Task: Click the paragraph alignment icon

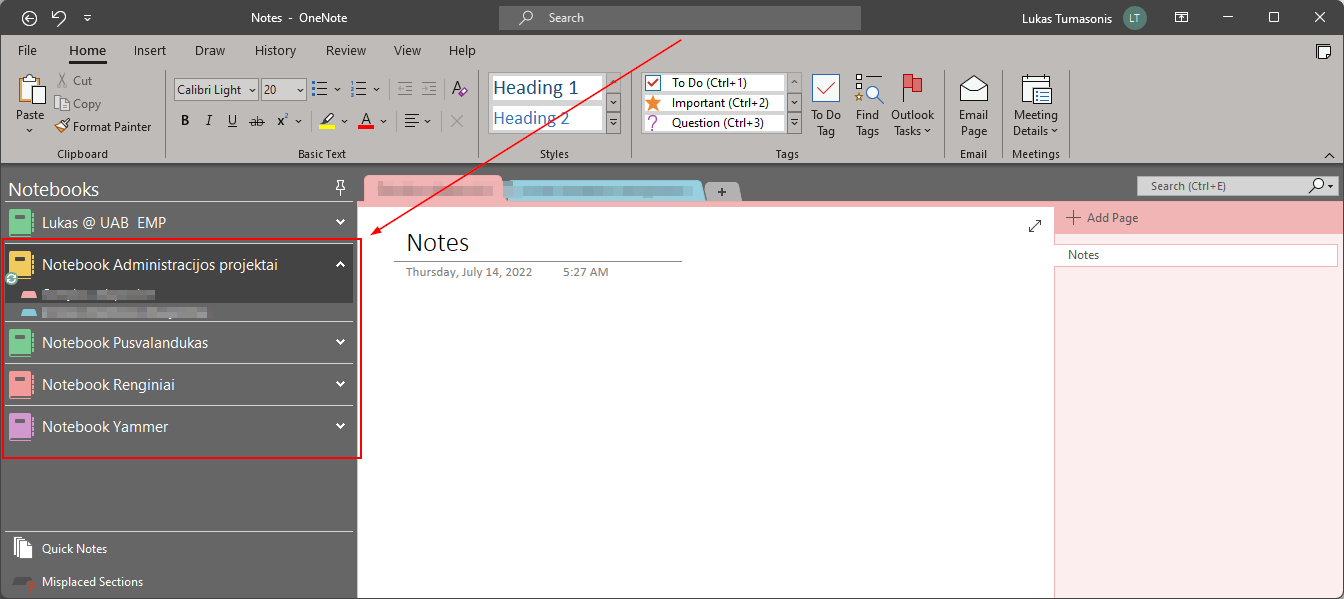Action: click(x=411, y=121)
